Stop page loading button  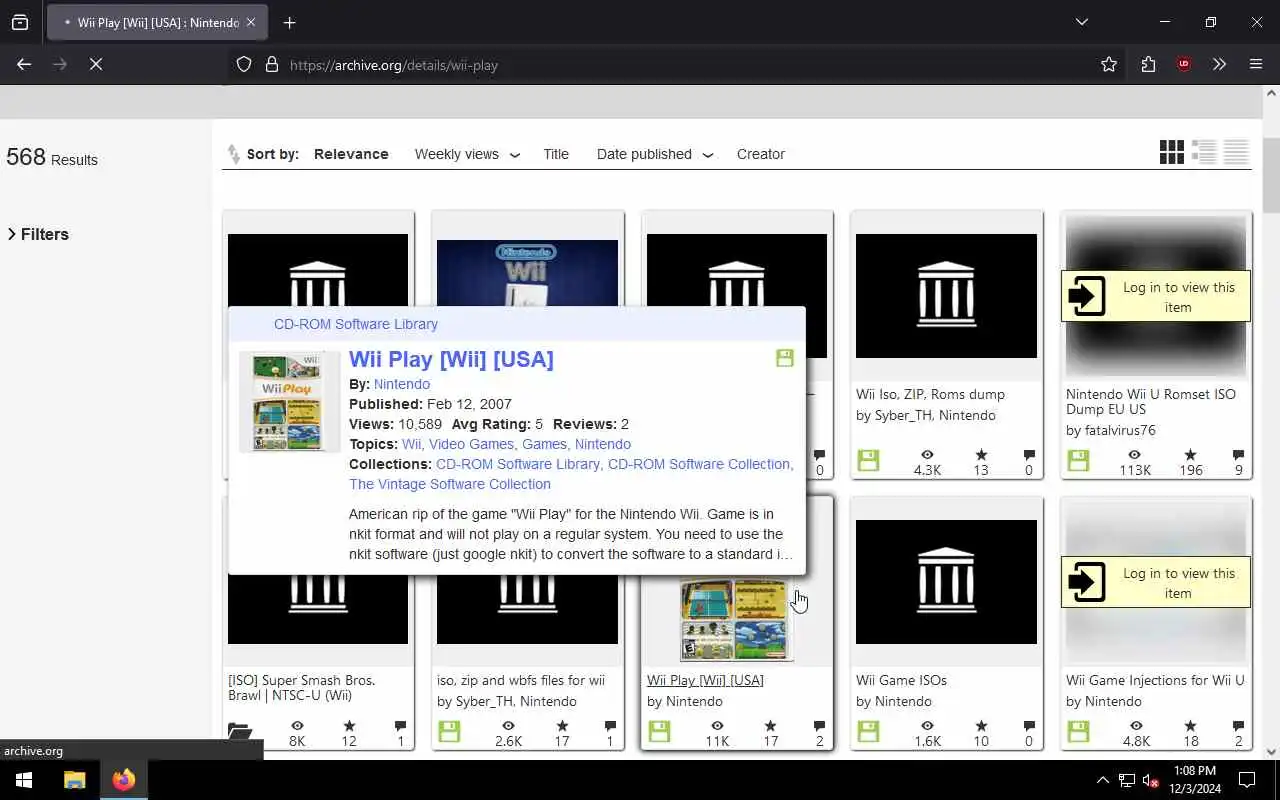(96, 64)
